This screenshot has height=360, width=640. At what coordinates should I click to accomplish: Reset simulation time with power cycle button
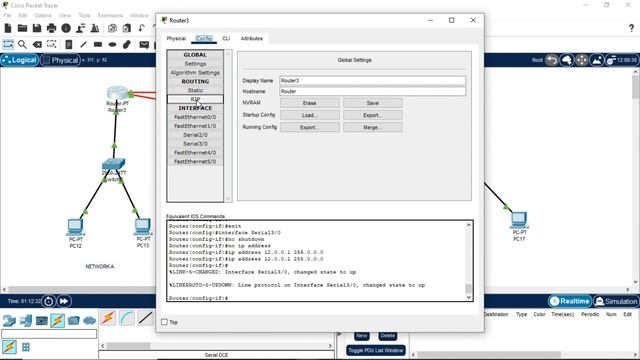49,301
